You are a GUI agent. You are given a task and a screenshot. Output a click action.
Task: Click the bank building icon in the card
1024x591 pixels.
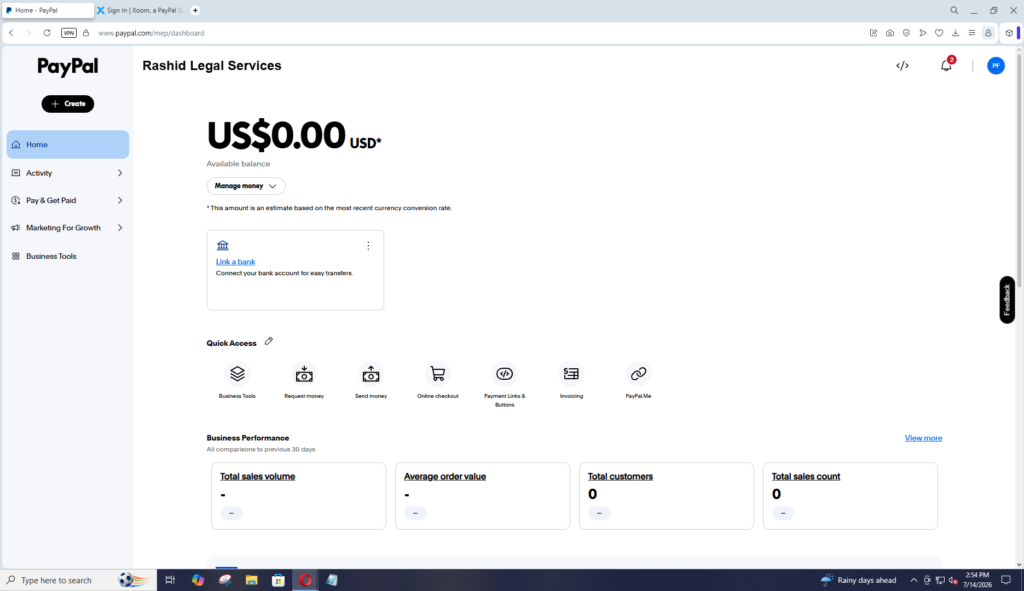(223, 246)
